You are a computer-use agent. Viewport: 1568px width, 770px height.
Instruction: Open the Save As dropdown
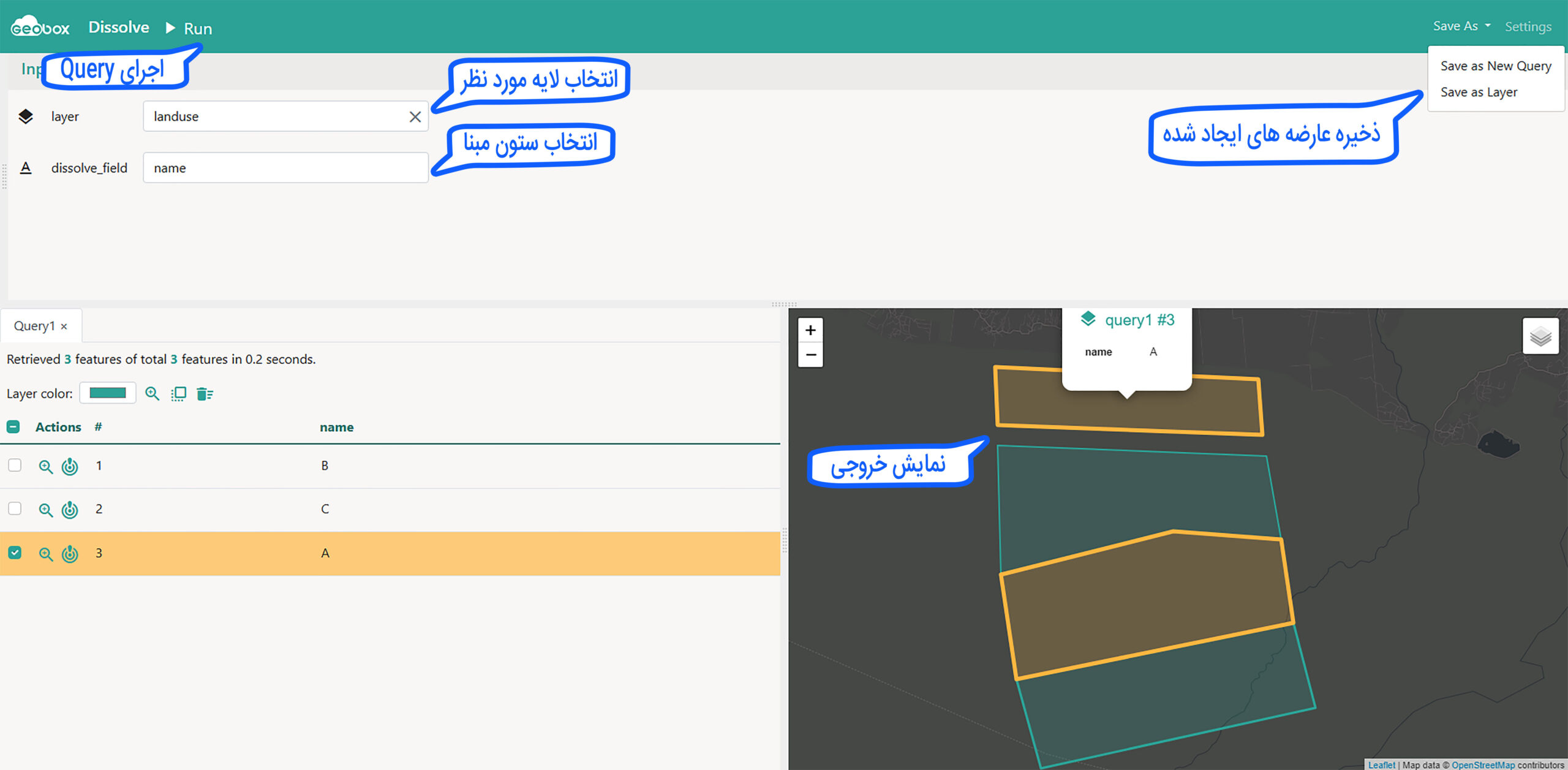tap(1461, 26)
